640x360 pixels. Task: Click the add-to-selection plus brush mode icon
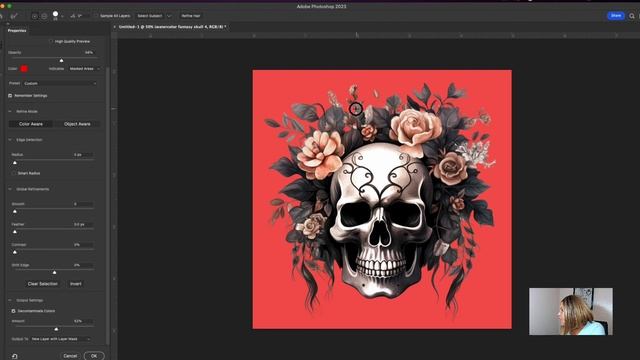[x=35, y=16]
